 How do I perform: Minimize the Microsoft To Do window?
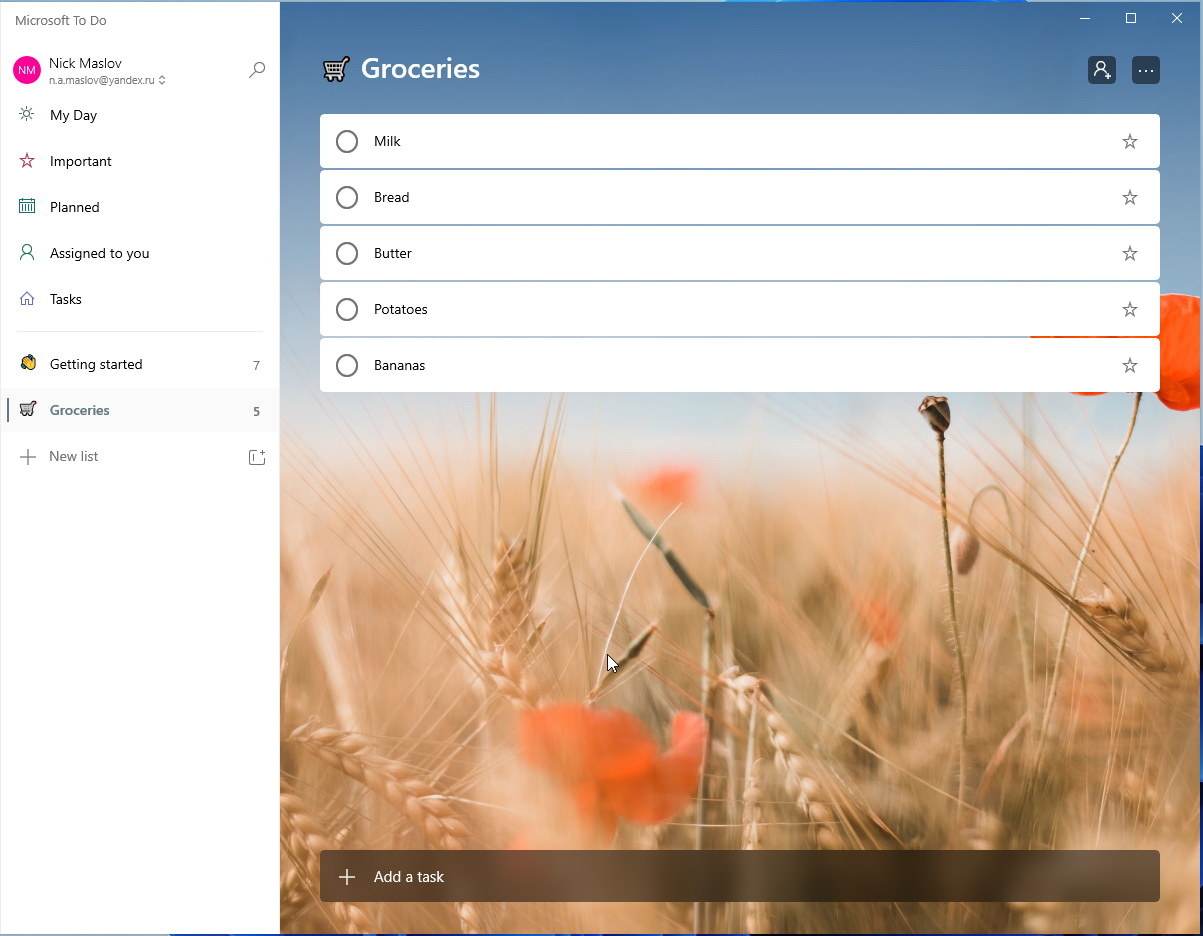coord(1085,18)
